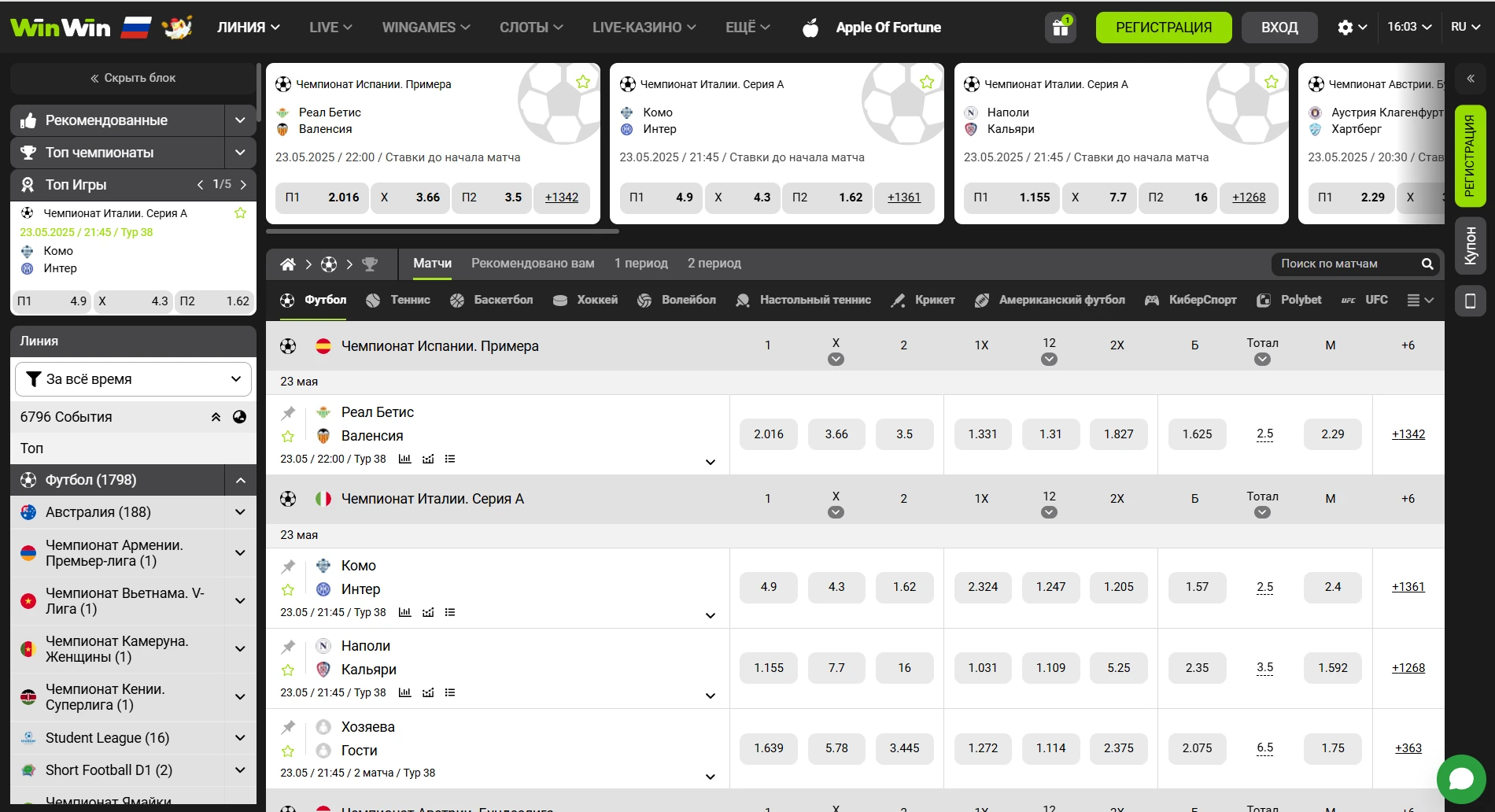1495x812 pixels.
Task: Add Реал Бетис match to favorites star
Action: point(288,436)
